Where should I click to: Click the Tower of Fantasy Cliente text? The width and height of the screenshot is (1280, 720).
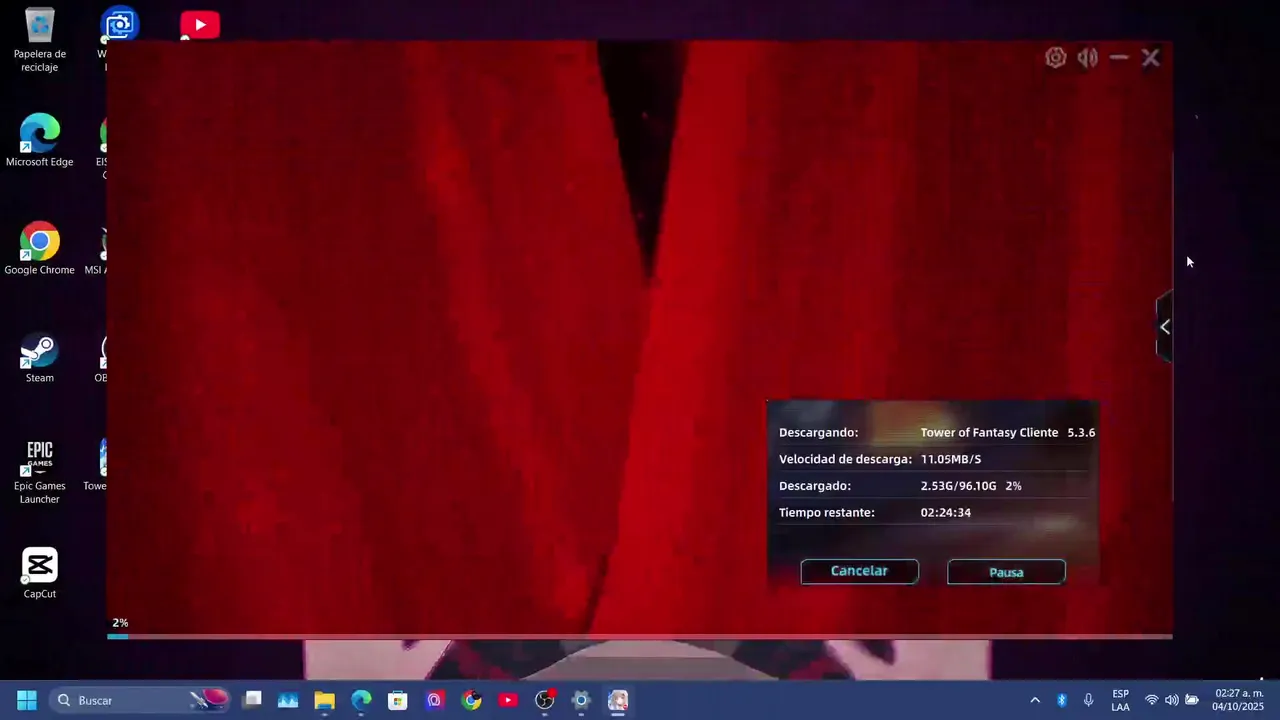click(x=989, y=433)
